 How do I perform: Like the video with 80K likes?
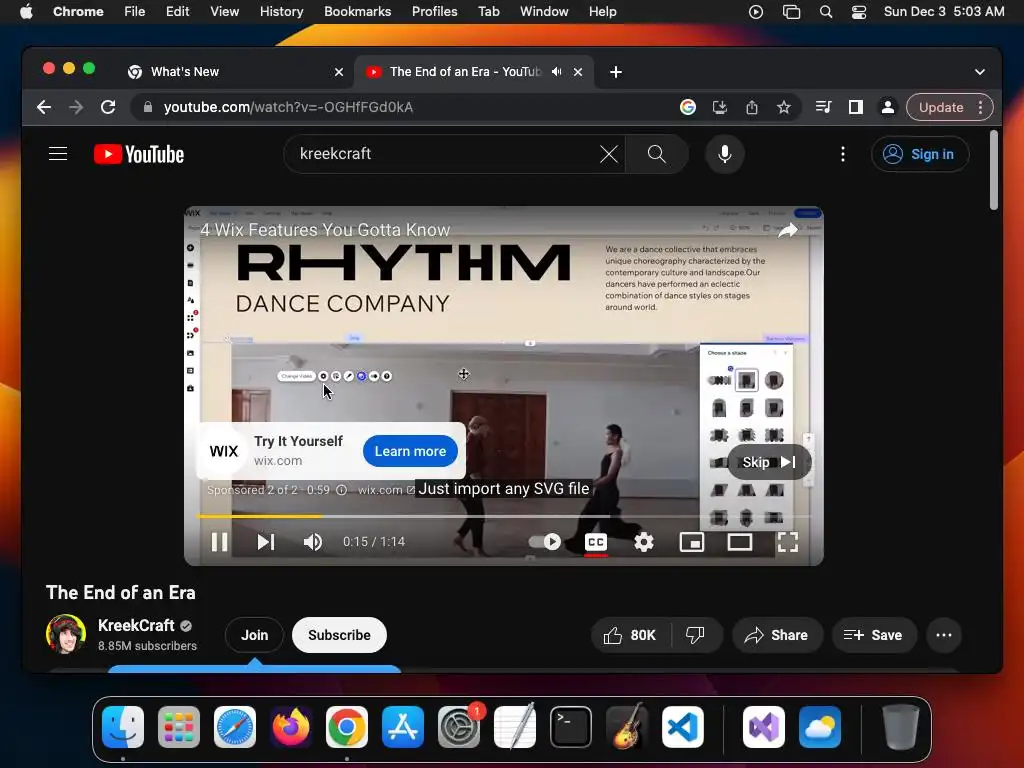pos(631,635)
